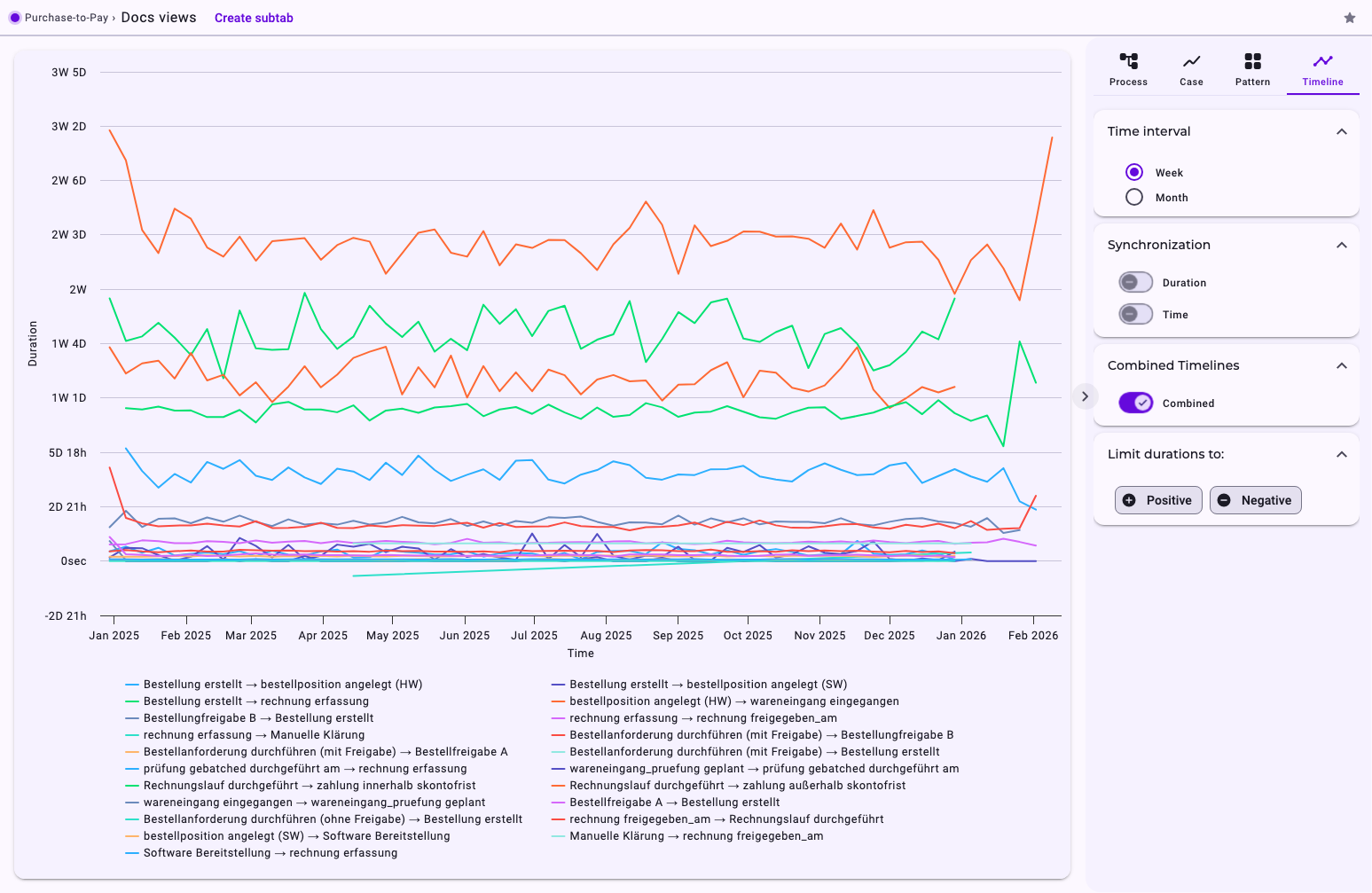Collapse the Time interval section
This screenshot has height=893, width=1372.
(x=1342, y=131)
